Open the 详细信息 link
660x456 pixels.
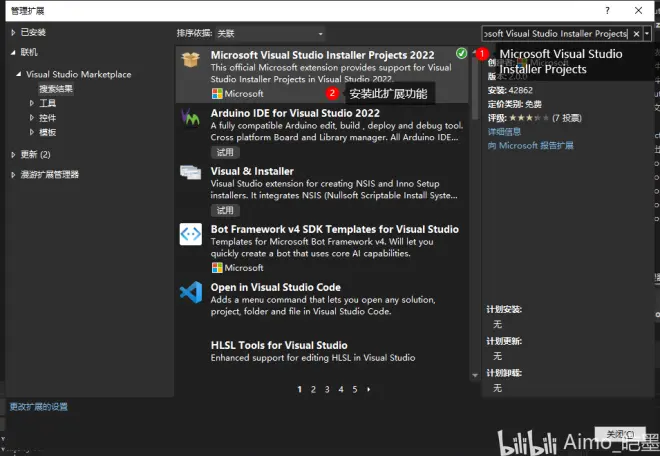coord(504,132)
